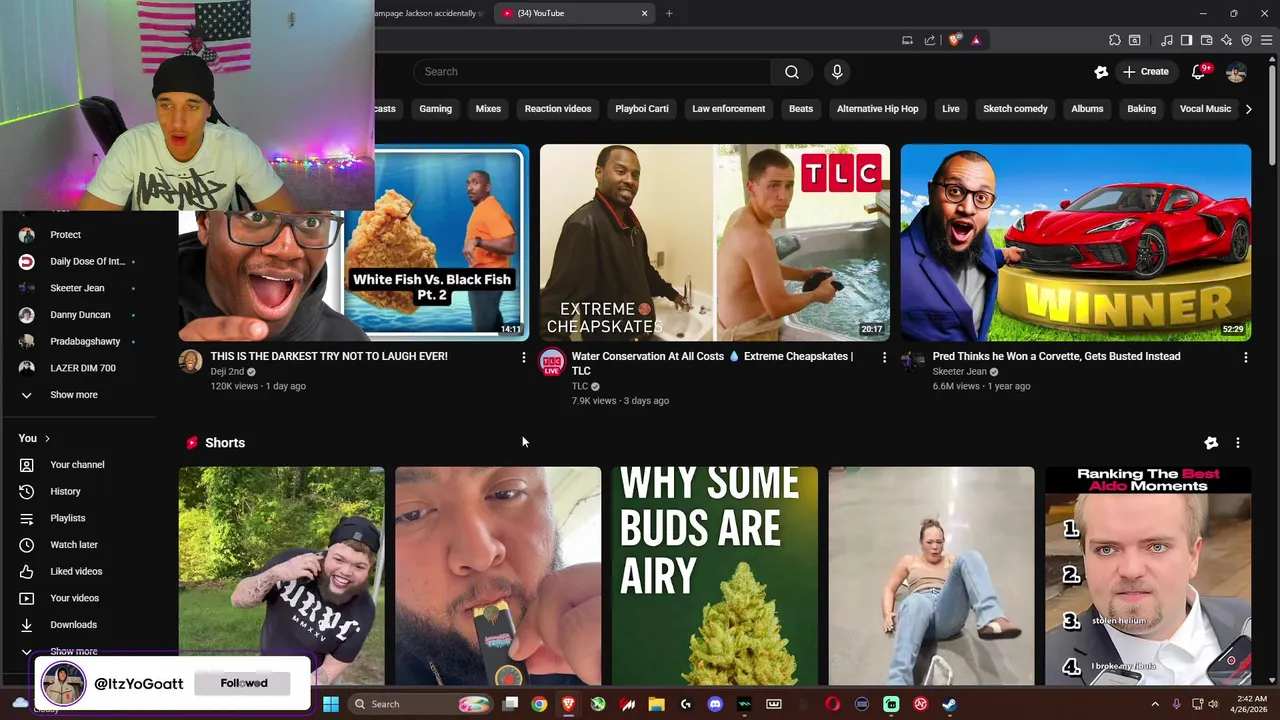Click Brave Rewards triangle icon
The width and height of the screenshot is (1280, 720).
pyautogui.click(x=976, y=40)
